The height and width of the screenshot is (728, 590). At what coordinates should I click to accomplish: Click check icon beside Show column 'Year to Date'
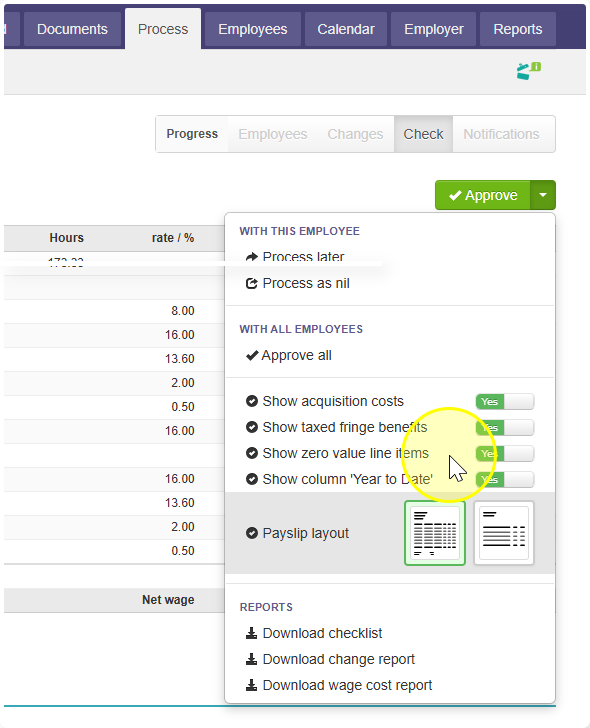pos(252,479)
